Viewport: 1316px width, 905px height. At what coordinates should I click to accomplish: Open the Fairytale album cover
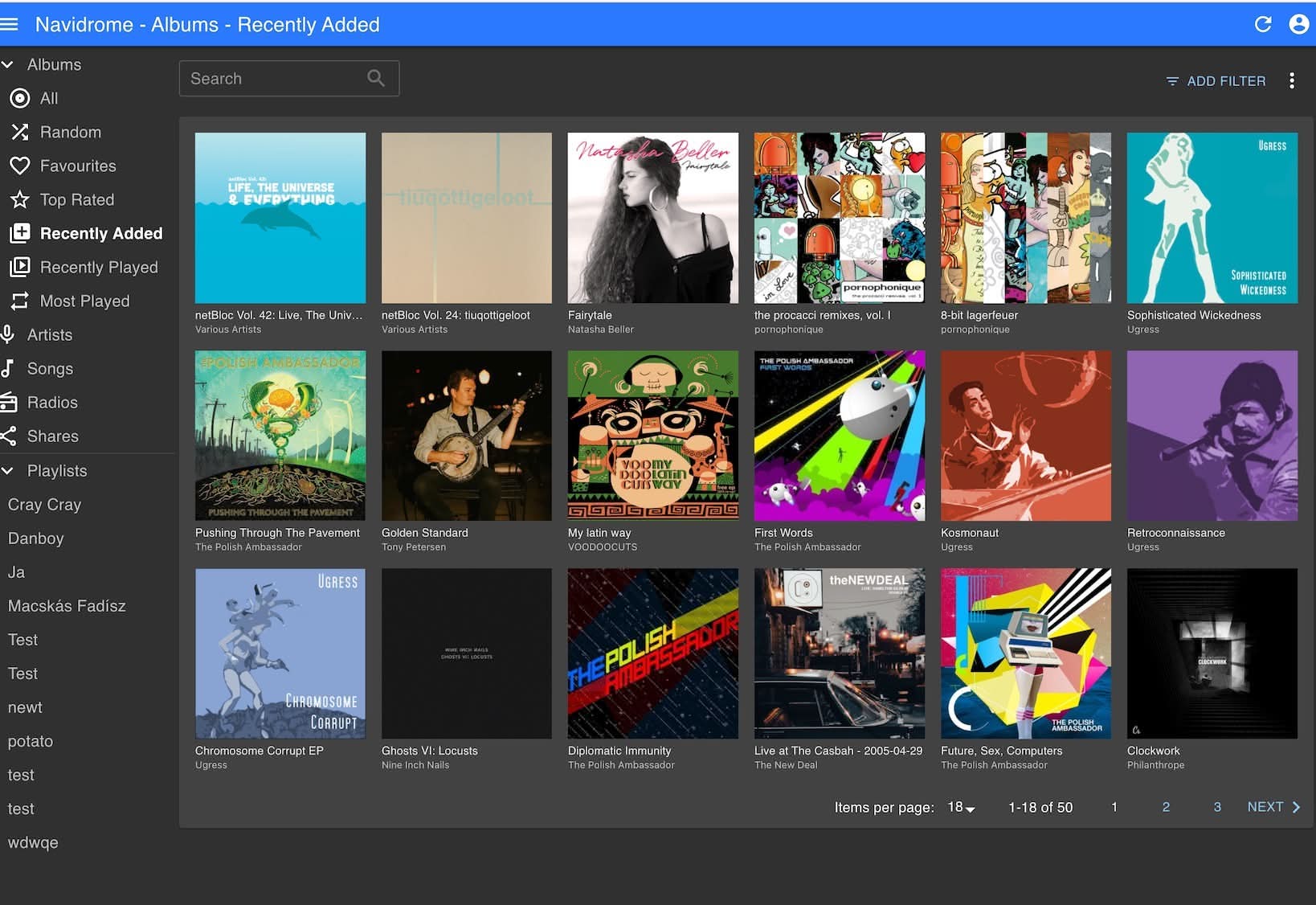pyautogui.click(x=653, y=218)
